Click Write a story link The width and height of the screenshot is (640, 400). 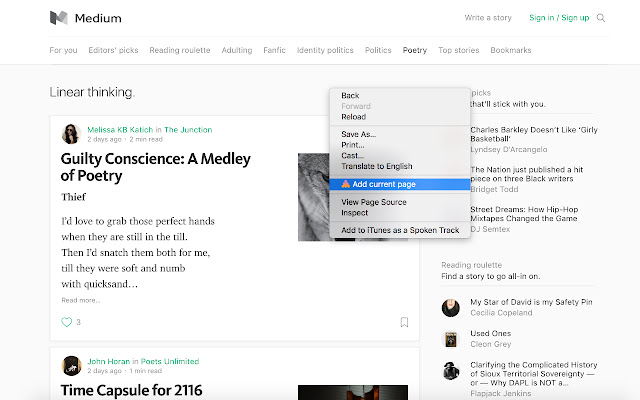point(488,18)
